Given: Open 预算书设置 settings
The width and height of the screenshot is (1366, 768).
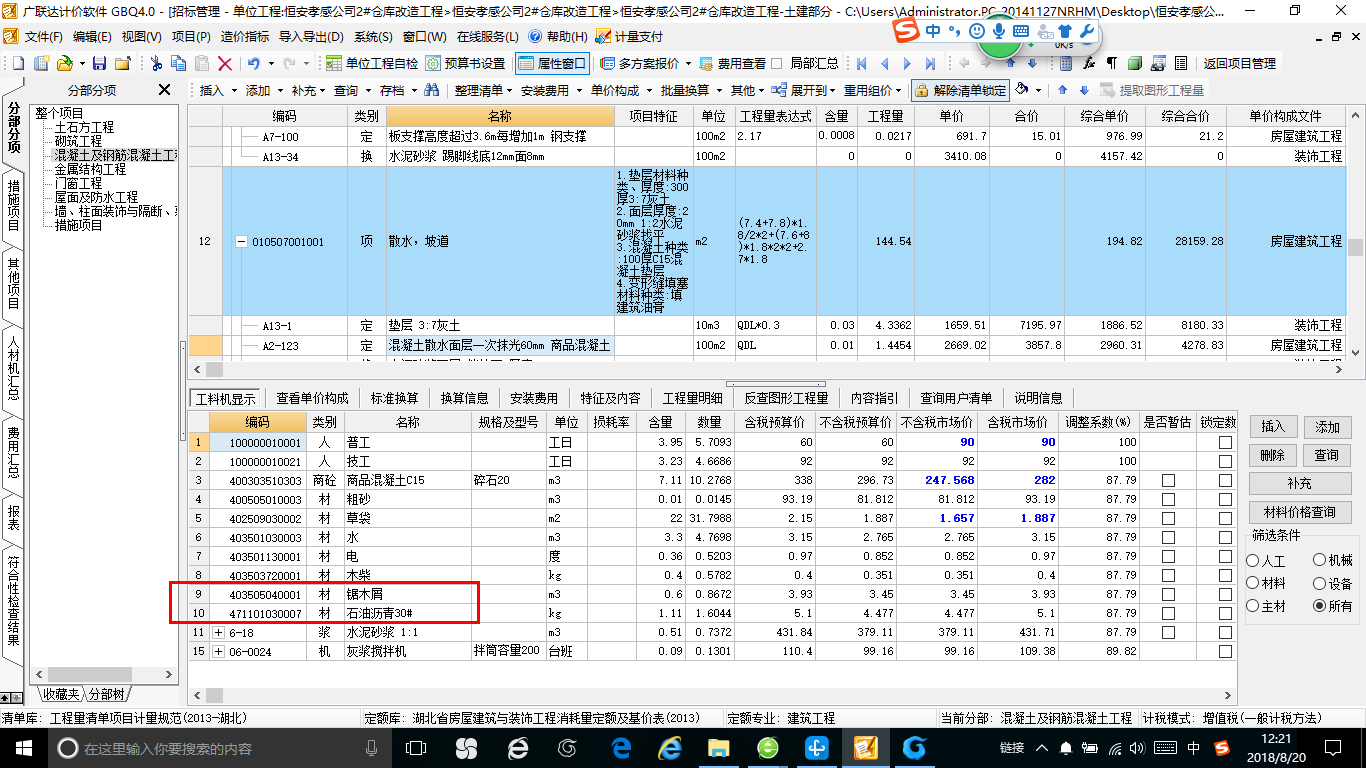Looking at the screenshot, I should [x=465, y=63].
